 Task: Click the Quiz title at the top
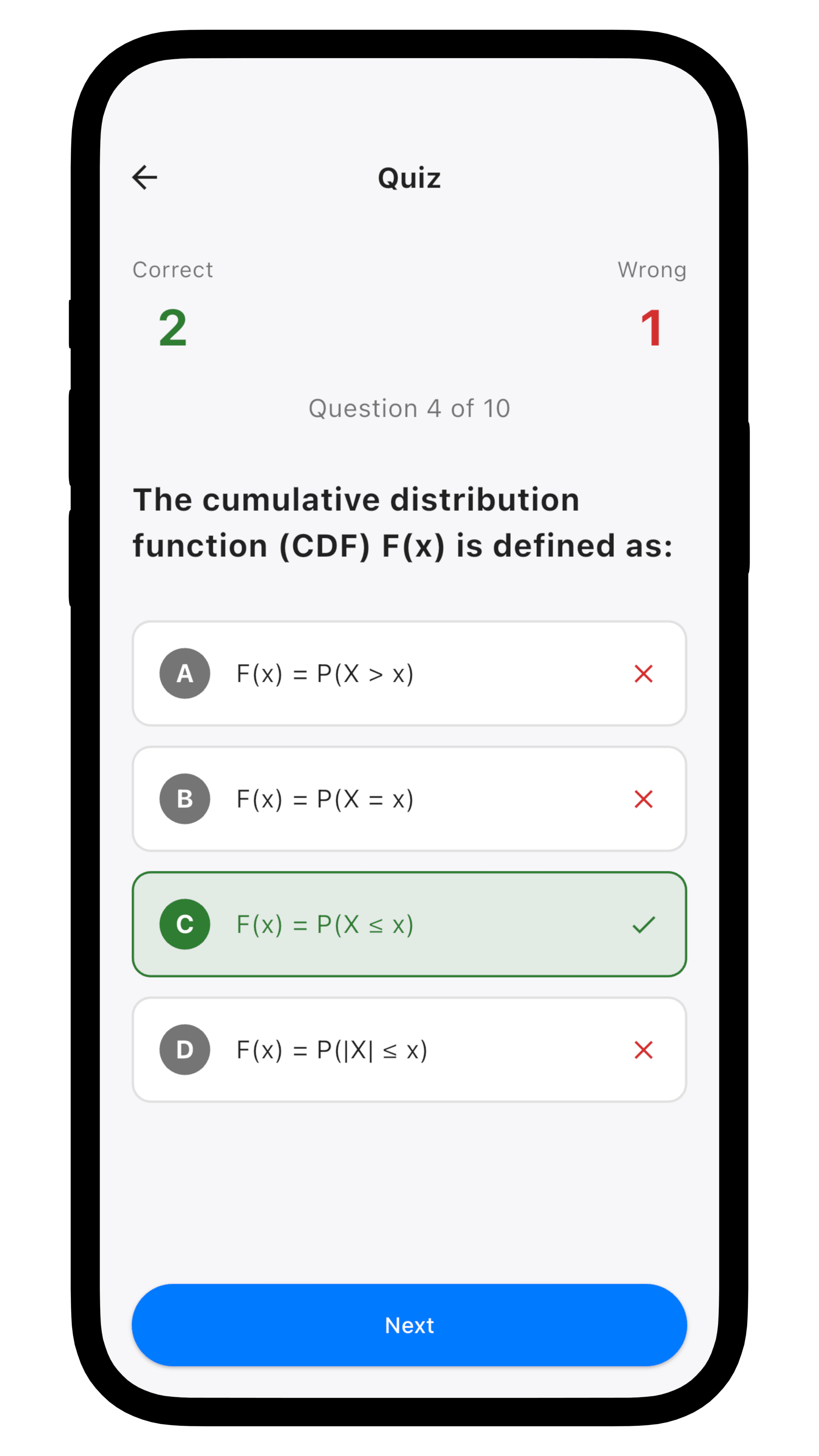pos(409,177)
